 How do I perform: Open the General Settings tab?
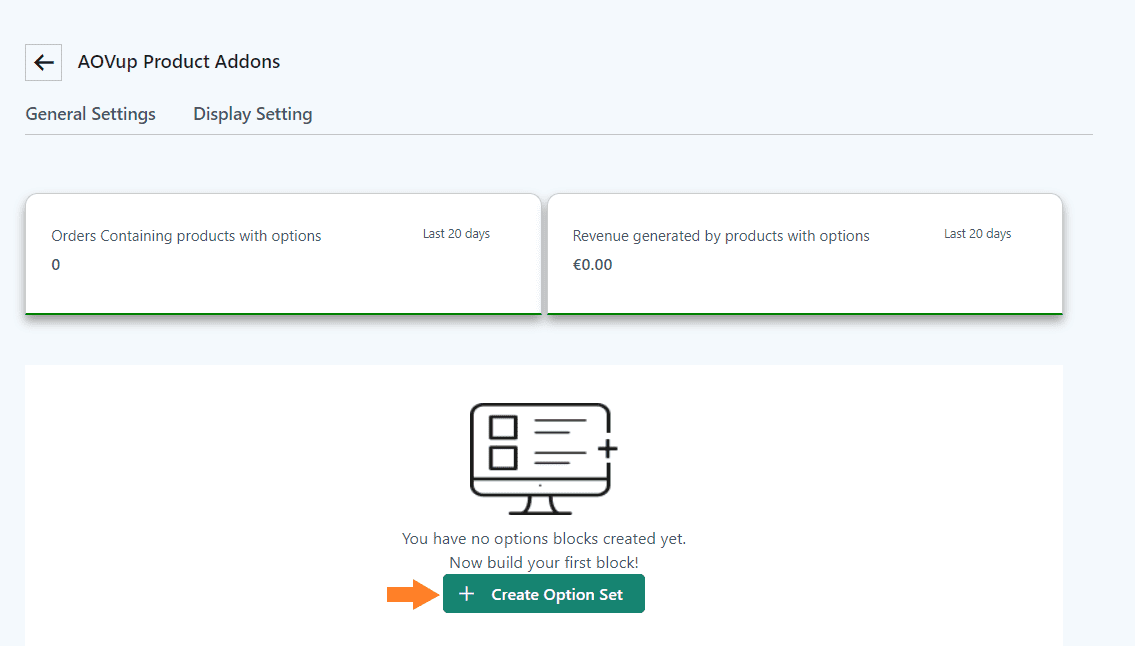click(90, 114)
